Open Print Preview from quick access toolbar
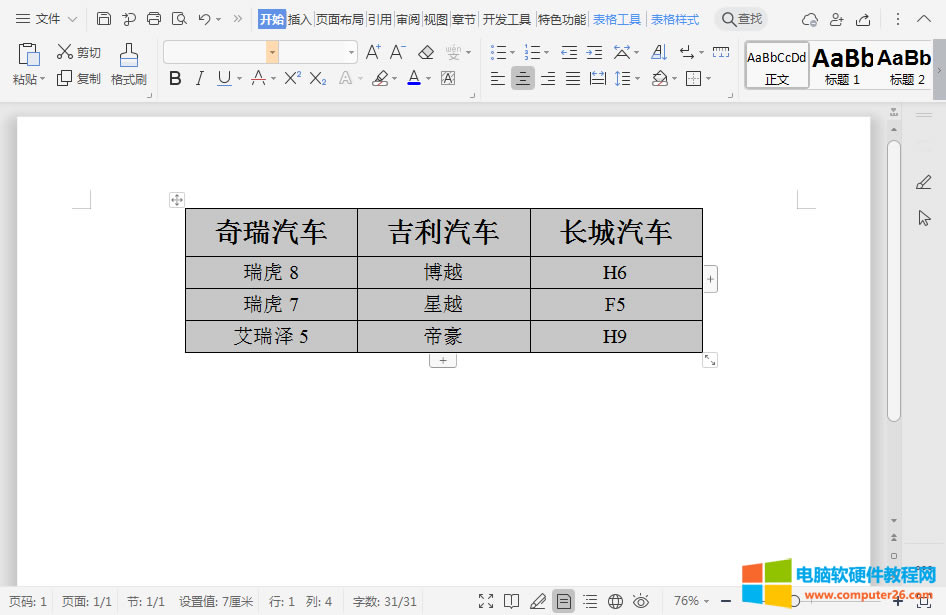This screenshot has height=615, width=946. (180, 18)
